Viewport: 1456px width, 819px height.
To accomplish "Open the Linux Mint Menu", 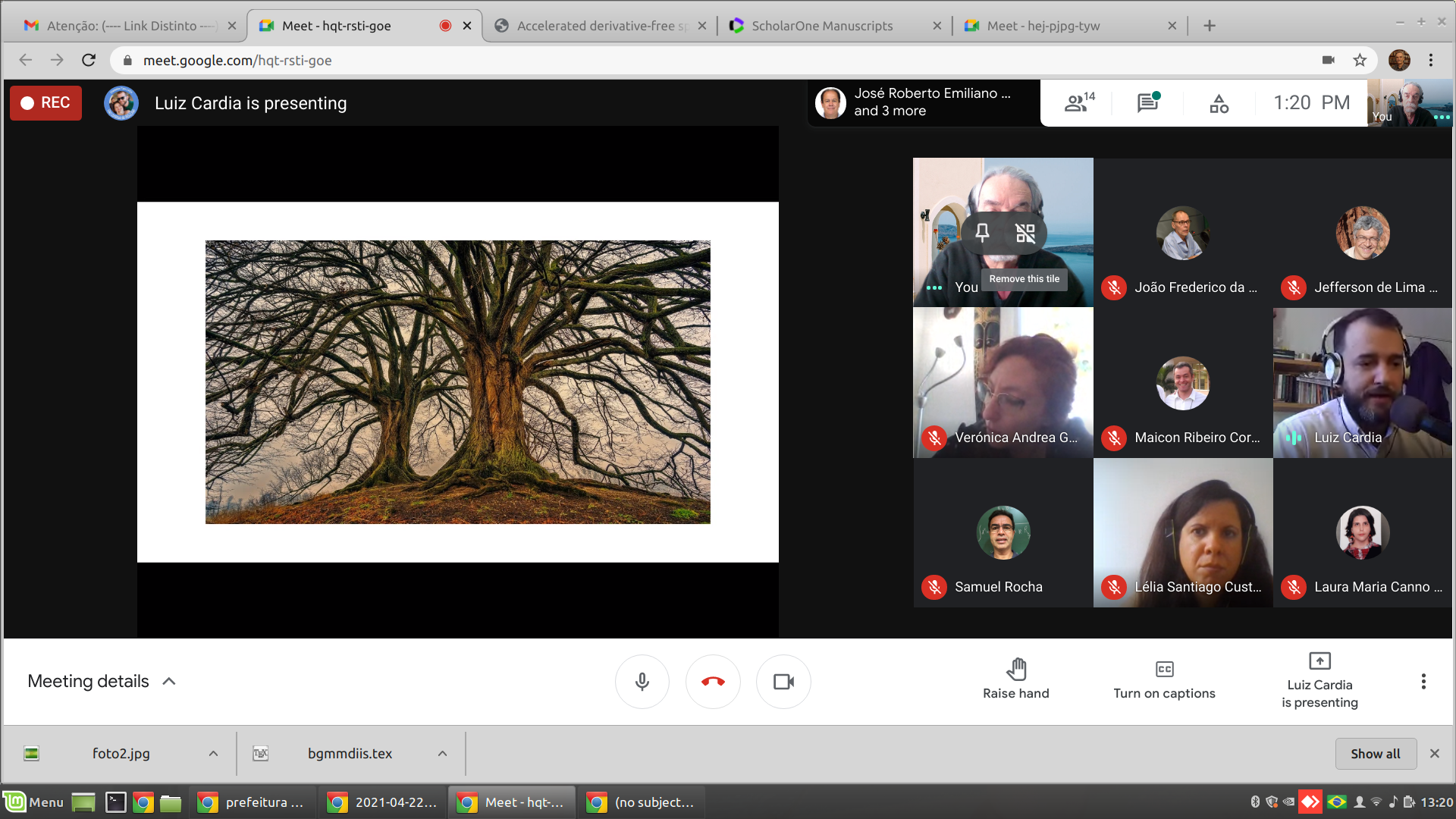I will click(x=33, y=802).
